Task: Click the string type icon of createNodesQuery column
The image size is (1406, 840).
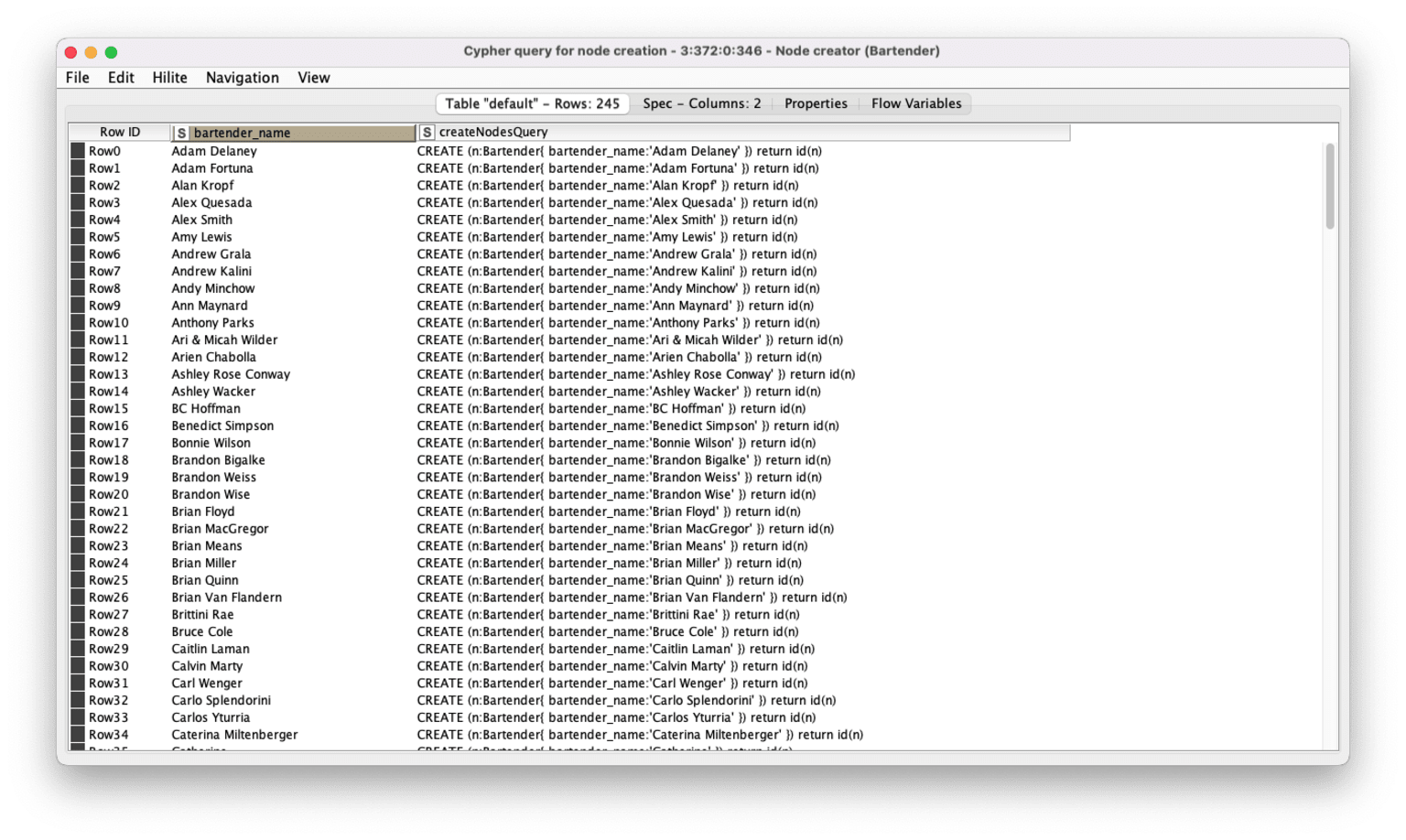Action: (427, 134)
